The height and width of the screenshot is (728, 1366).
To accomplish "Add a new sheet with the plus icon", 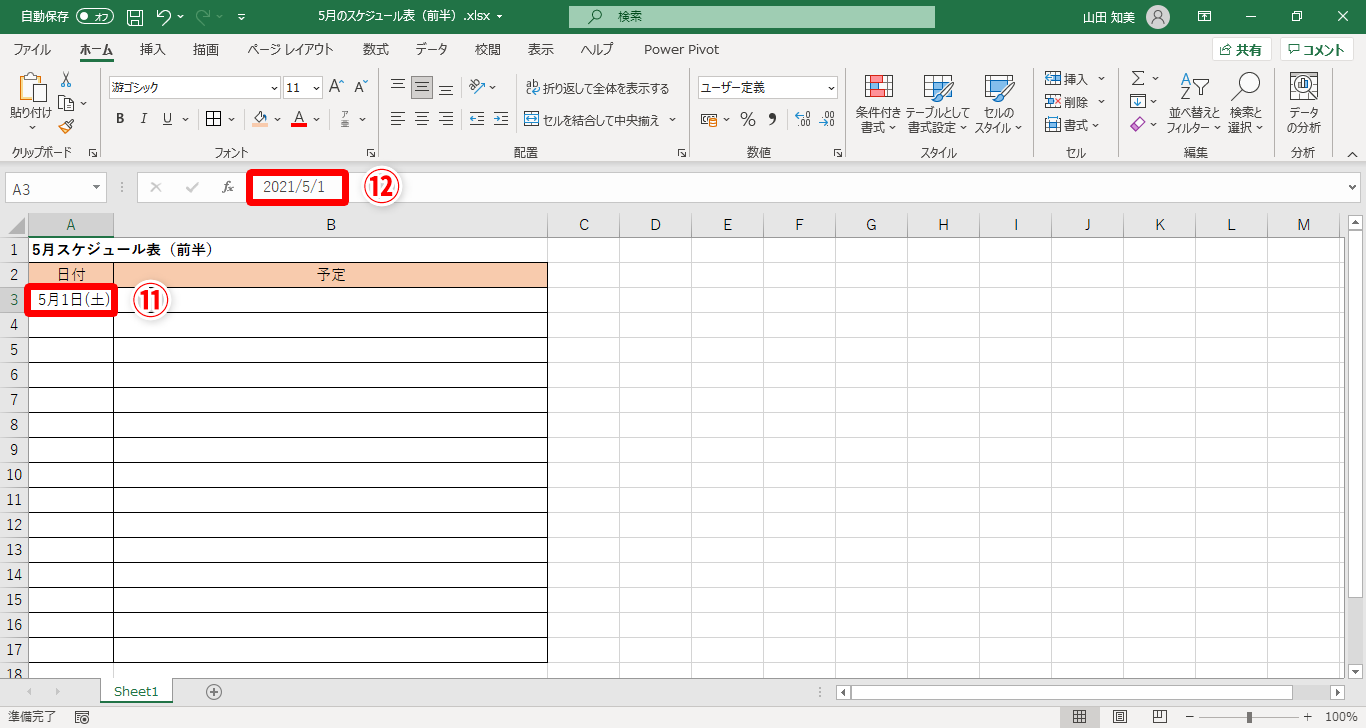I will [213, 691].
